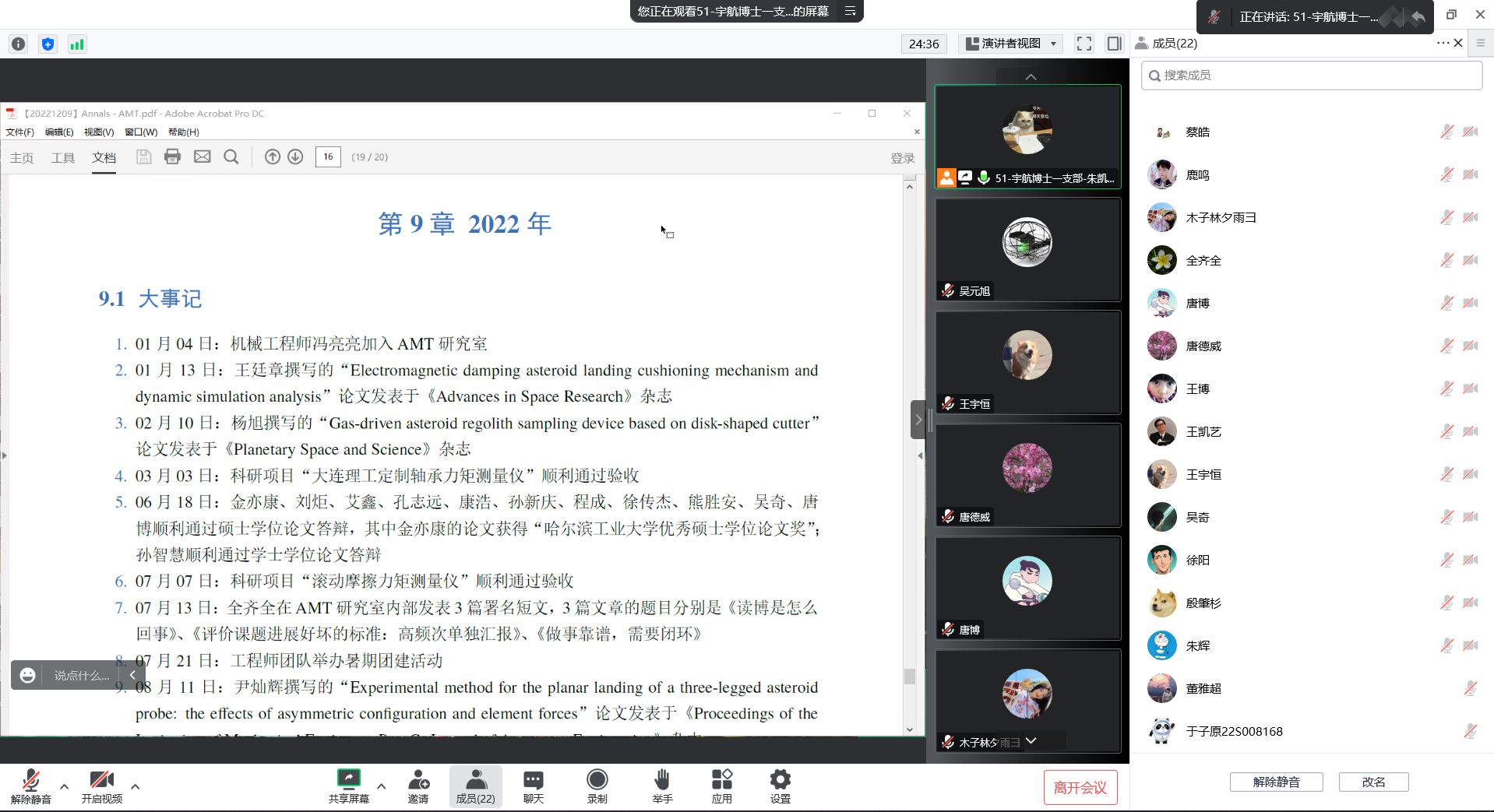Toggle 全齐全's microphone icon
Screen dimensions: 1494x812
pyautogui.click(x=1446, y=260)
